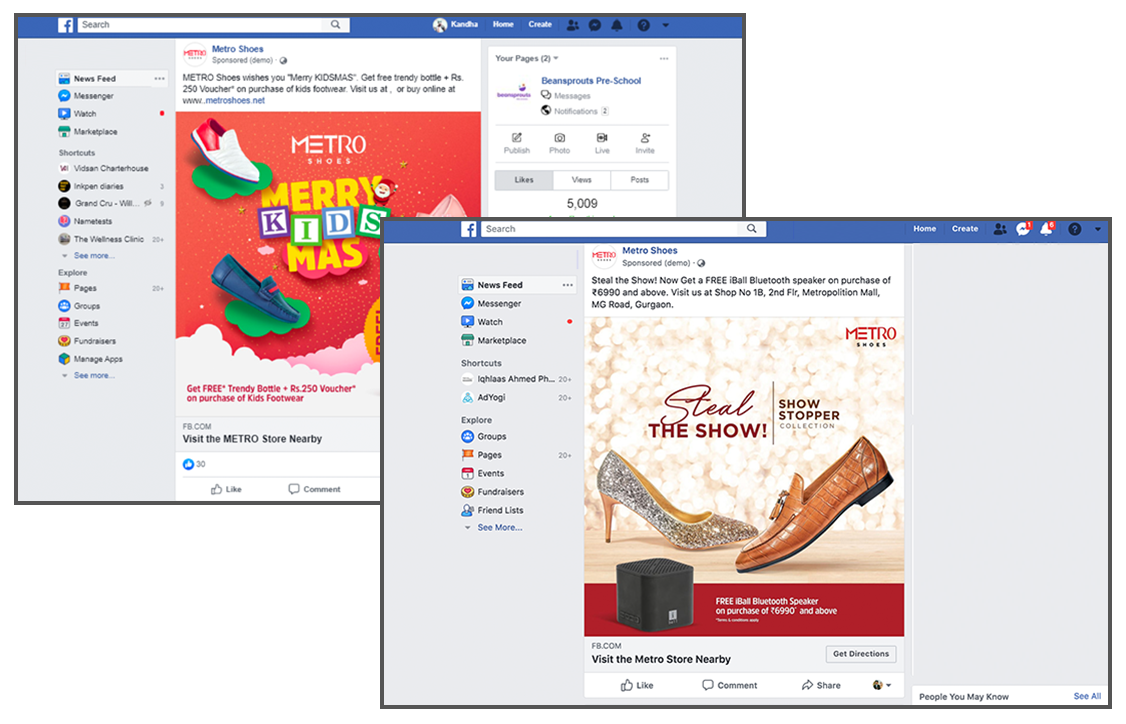Open News Feed options ellipsis in Steal the Show window
The height and width of the screenshot is (724, 1126).
567,285
